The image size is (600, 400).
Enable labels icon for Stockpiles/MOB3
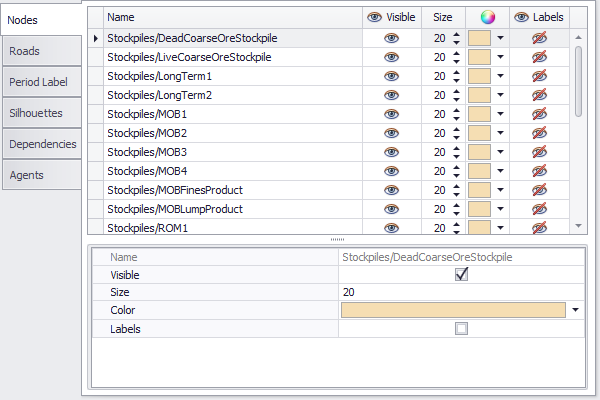539,152
